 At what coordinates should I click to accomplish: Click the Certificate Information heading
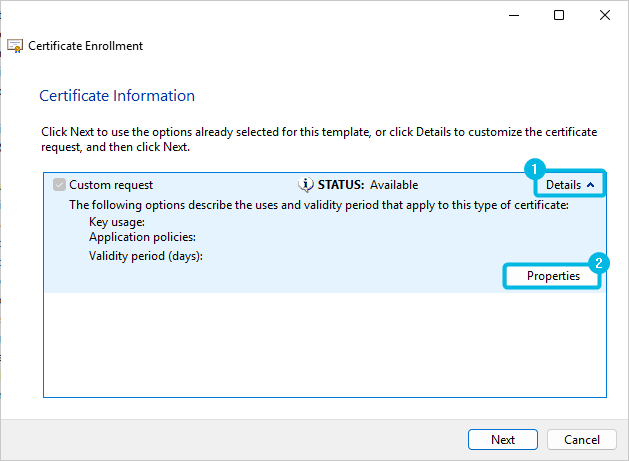117,95
